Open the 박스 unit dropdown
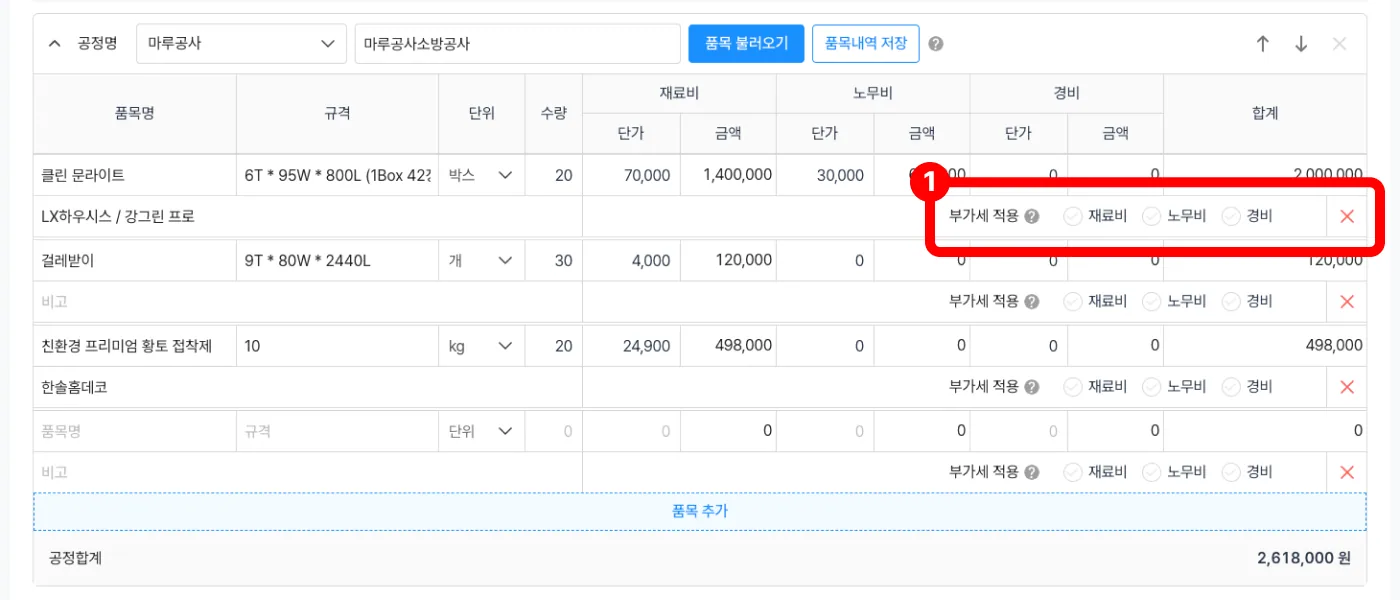Viewport: 1400px width, 600px height. coord(480,175)
